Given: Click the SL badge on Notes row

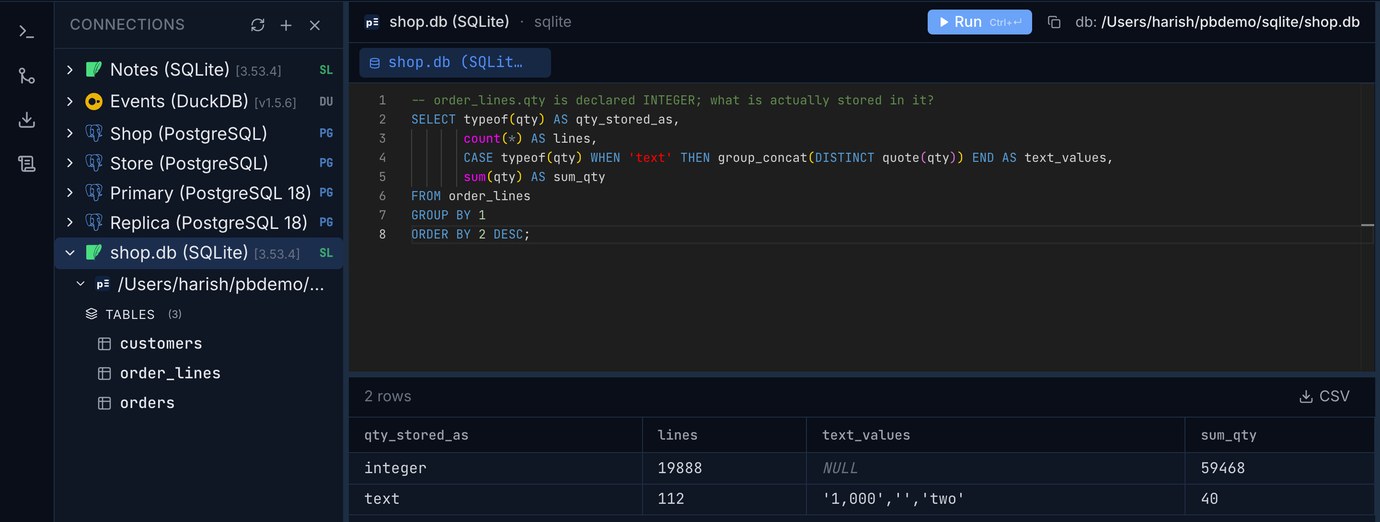Looking at the screenshot, I should point(326,71).
